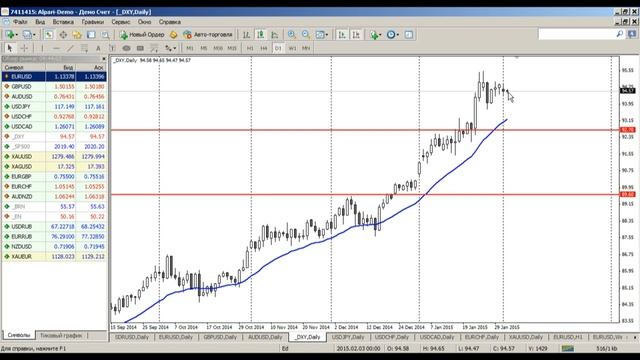Select XAUUSD row in Market Watch
Viewport: 640px width, 360px height.
(54, 157)
